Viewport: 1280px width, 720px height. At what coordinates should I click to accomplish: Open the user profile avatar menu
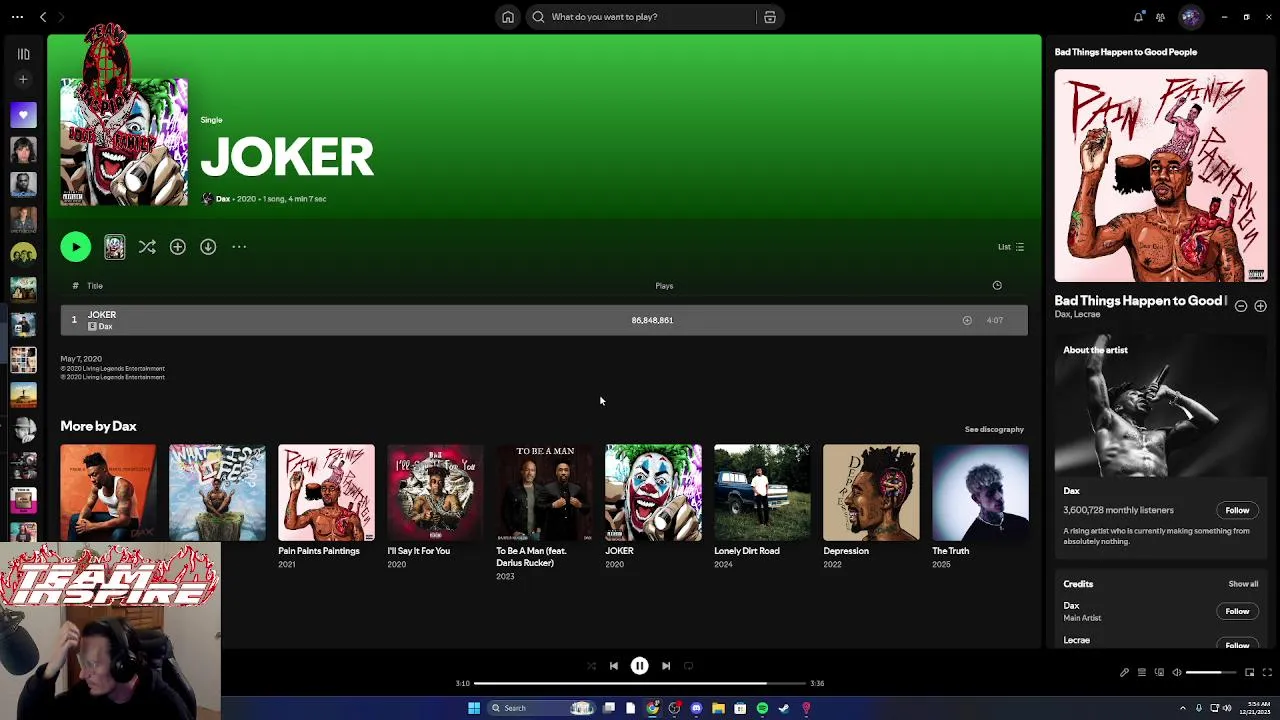[1190, 17]
